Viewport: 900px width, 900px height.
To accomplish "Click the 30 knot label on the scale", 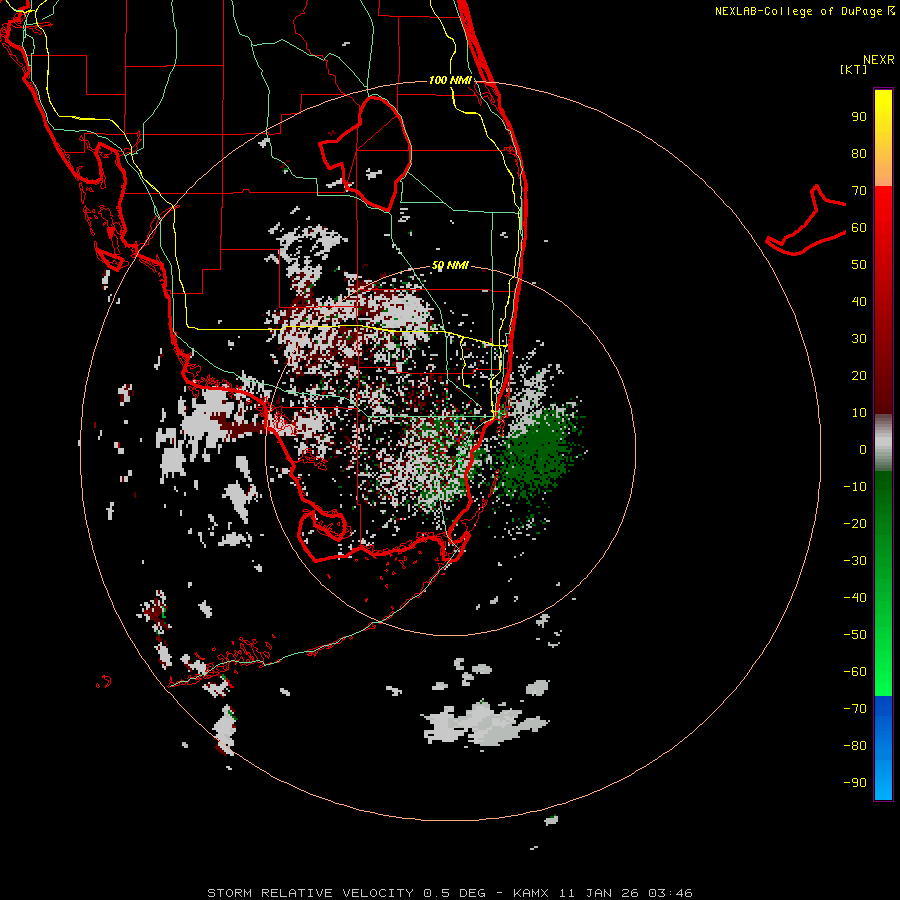I will pyautogui.click(x=859, y=339).
